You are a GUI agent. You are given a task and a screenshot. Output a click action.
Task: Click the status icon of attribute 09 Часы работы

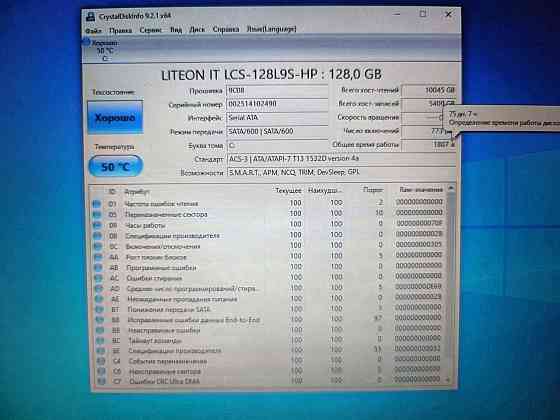[97, 225]
